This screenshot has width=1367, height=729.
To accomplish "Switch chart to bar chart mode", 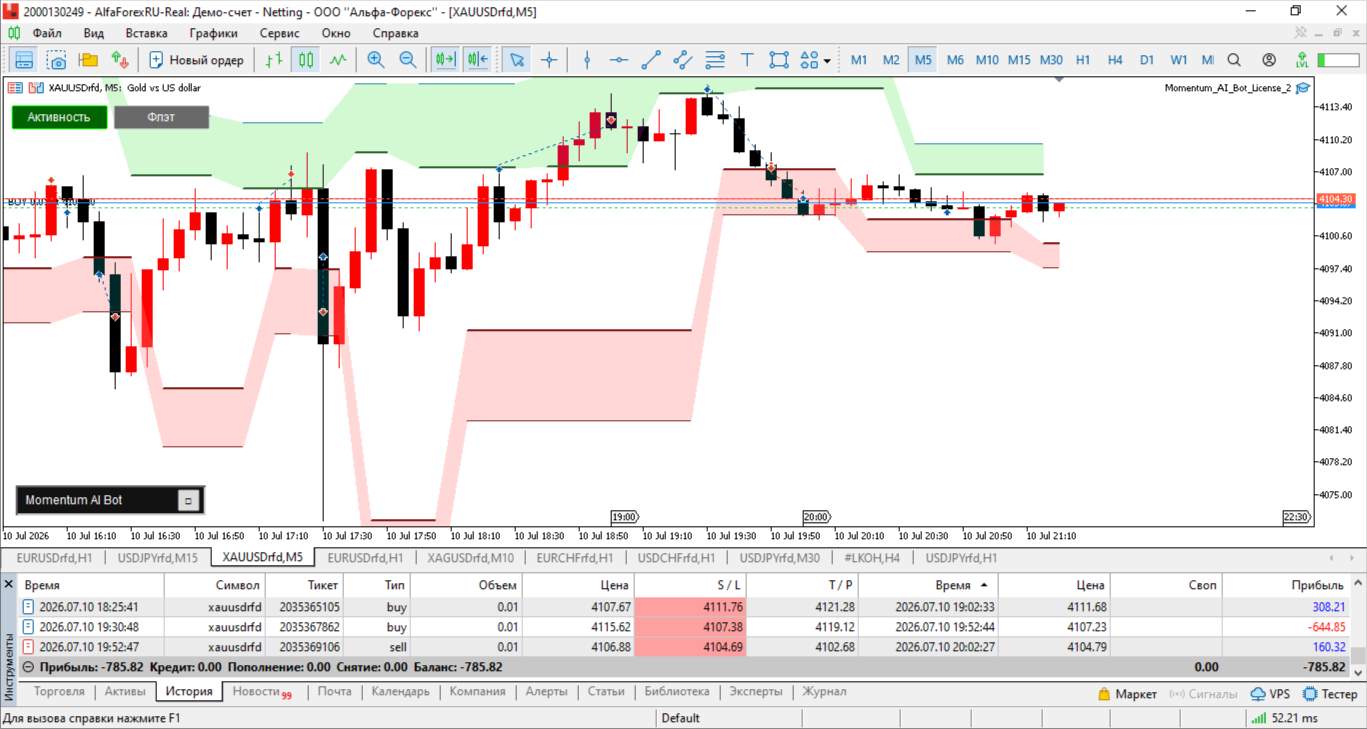I will 274,60.
